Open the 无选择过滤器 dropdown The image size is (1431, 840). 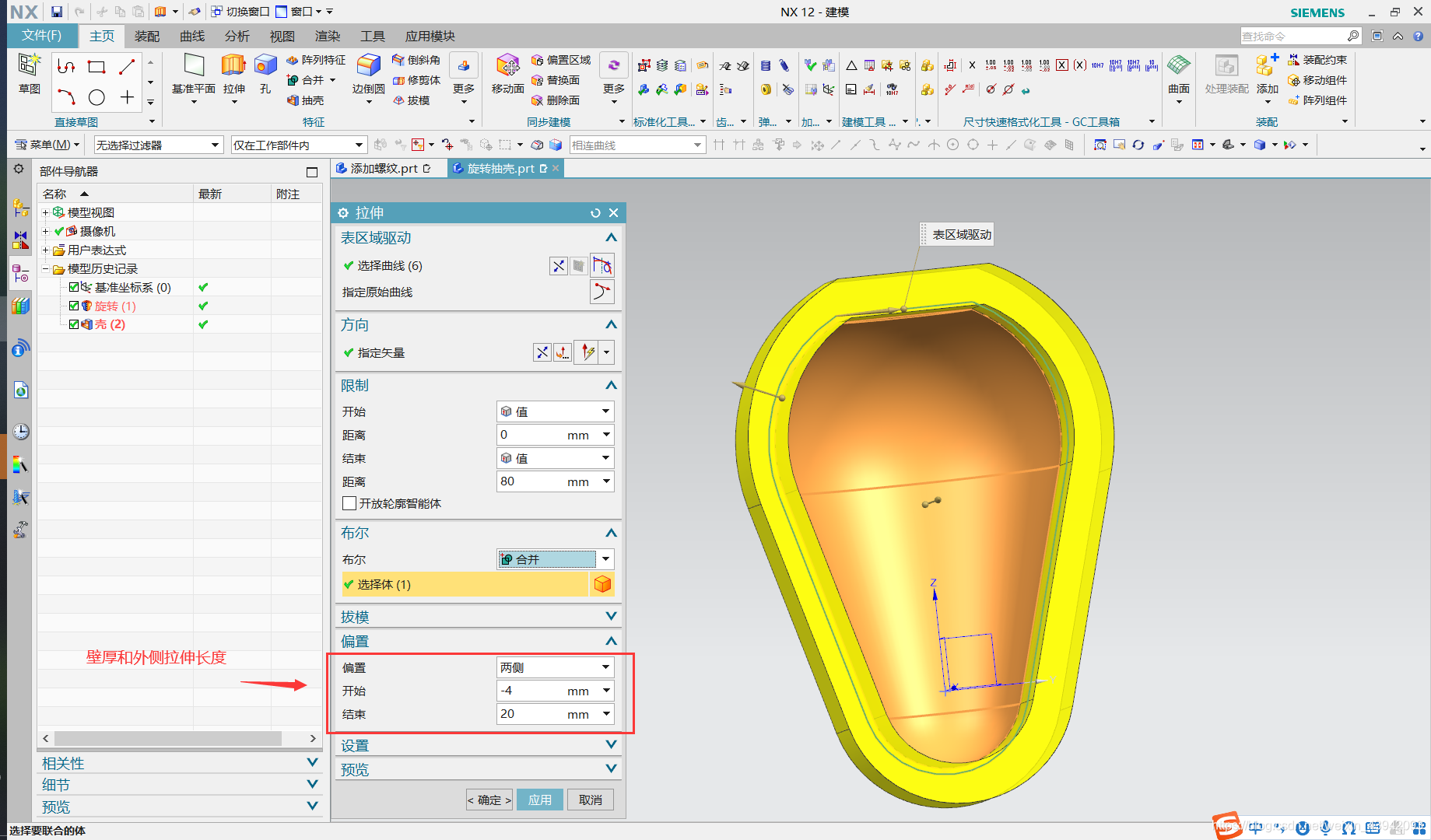158,145
